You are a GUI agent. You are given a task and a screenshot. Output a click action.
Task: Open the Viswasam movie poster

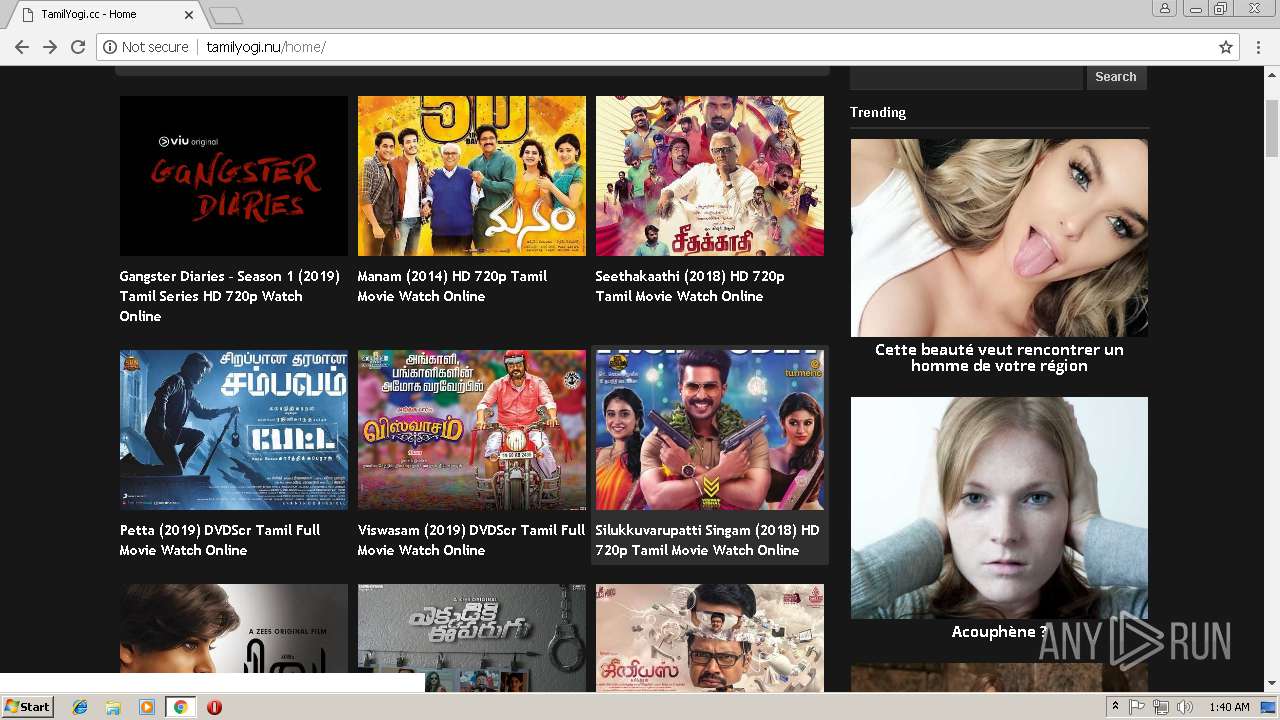(472, 430)
